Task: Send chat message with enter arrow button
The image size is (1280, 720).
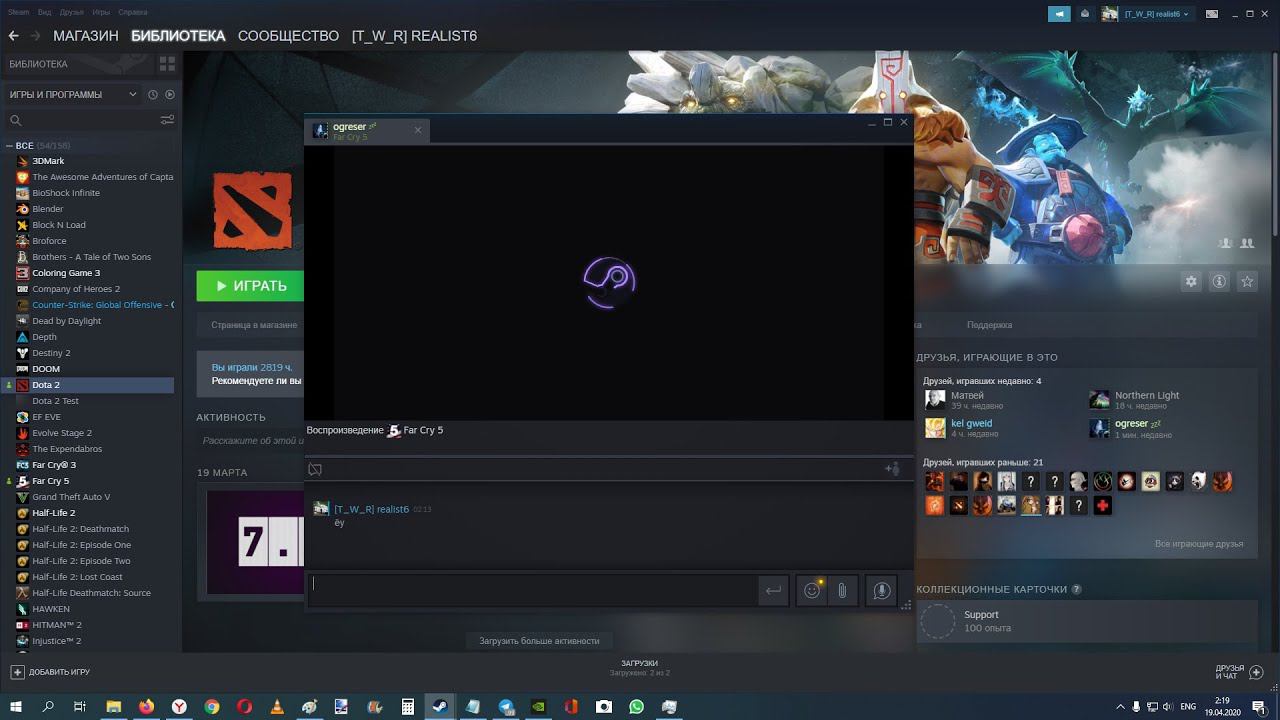Action: pyautogui.click(x=773, y=591)
